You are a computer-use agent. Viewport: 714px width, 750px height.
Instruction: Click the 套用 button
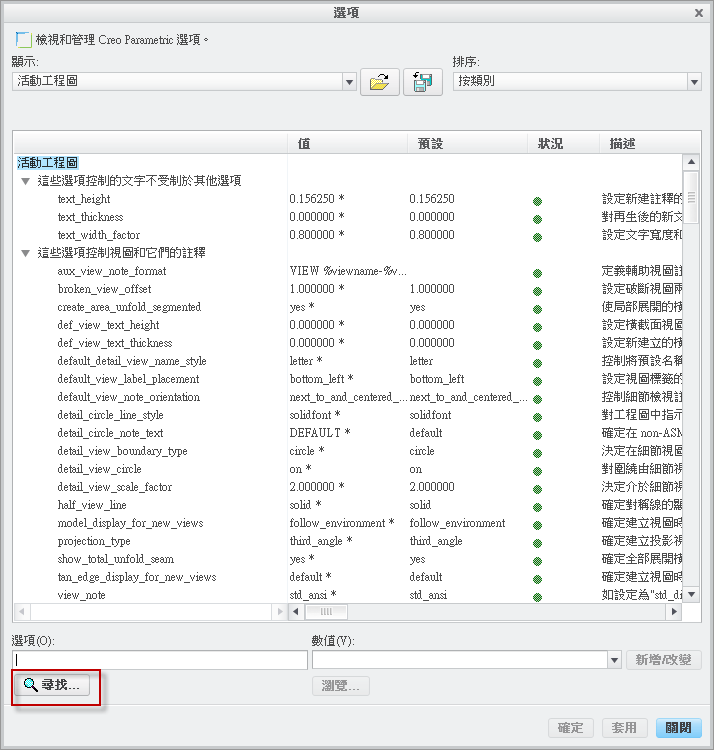click(625, 728)
